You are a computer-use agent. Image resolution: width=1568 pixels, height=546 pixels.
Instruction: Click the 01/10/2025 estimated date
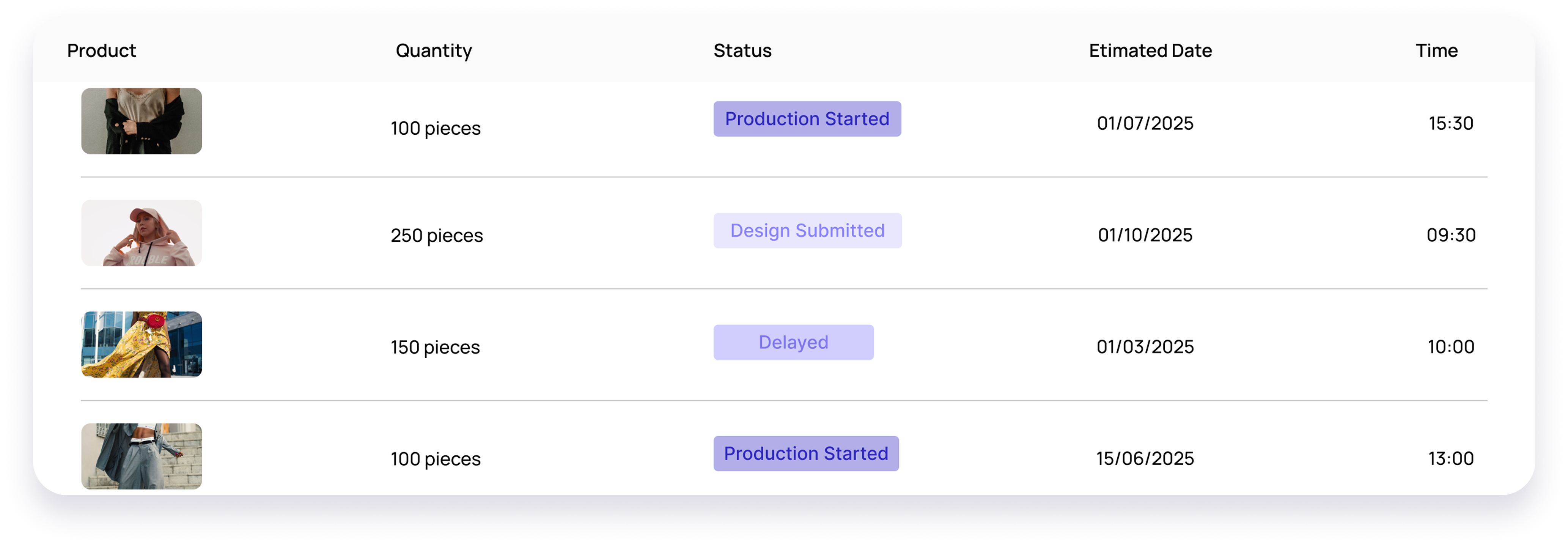1145,235
